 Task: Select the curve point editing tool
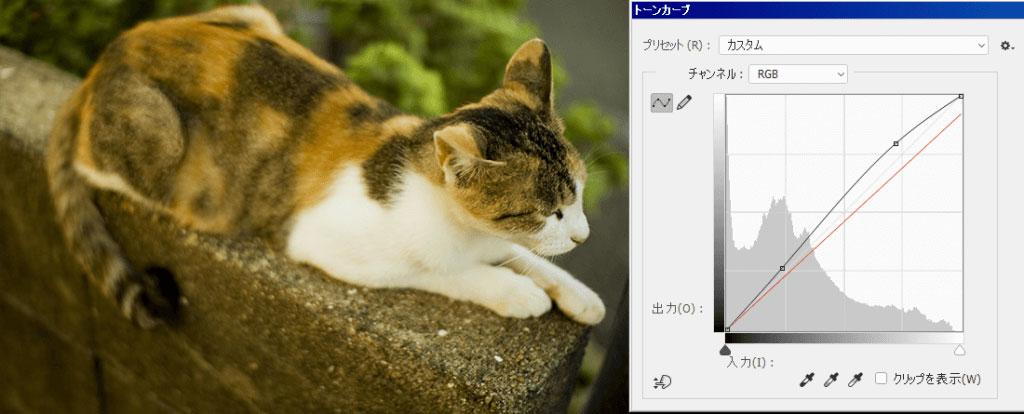[x=661, y=103]
